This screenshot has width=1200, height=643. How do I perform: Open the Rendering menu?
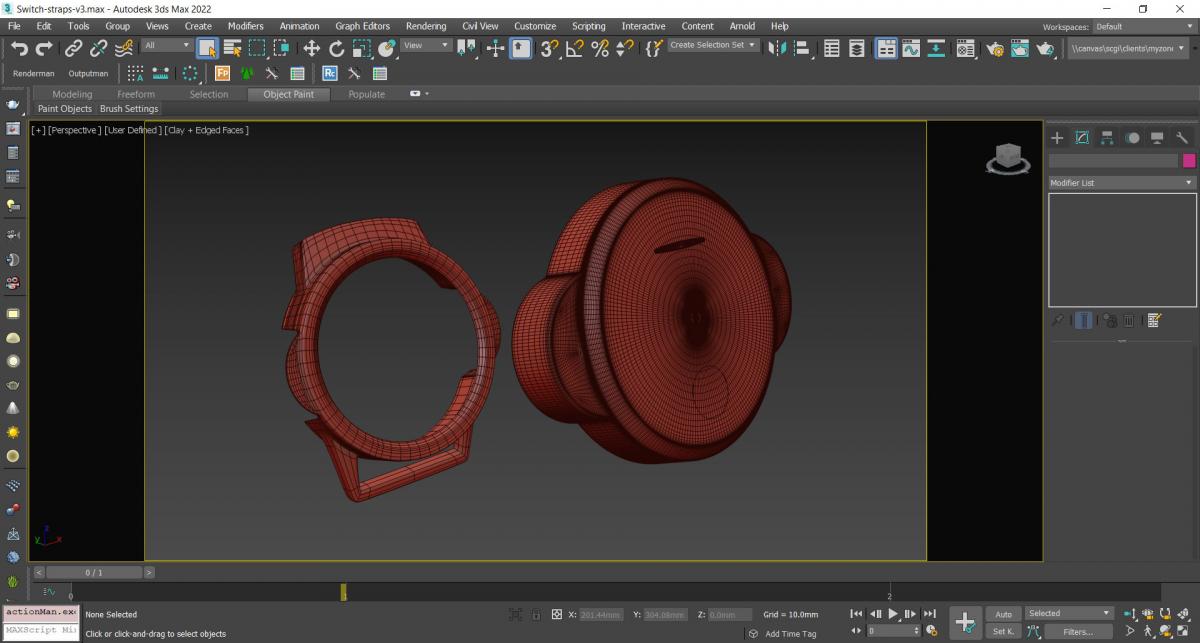[x=426, y=26]
